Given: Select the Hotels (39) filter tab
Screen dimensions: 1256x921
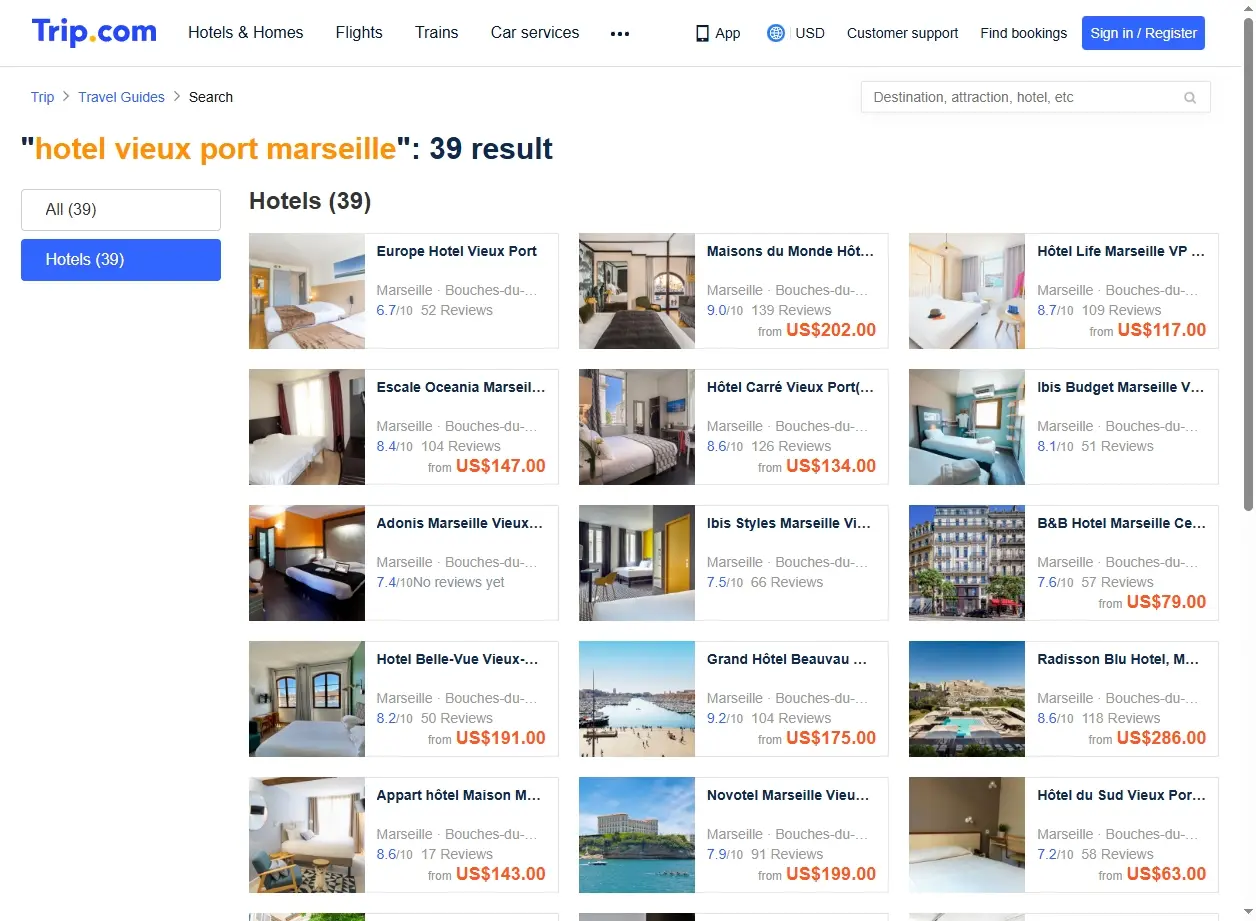Looking at the screenshot, I should point(121,260).
